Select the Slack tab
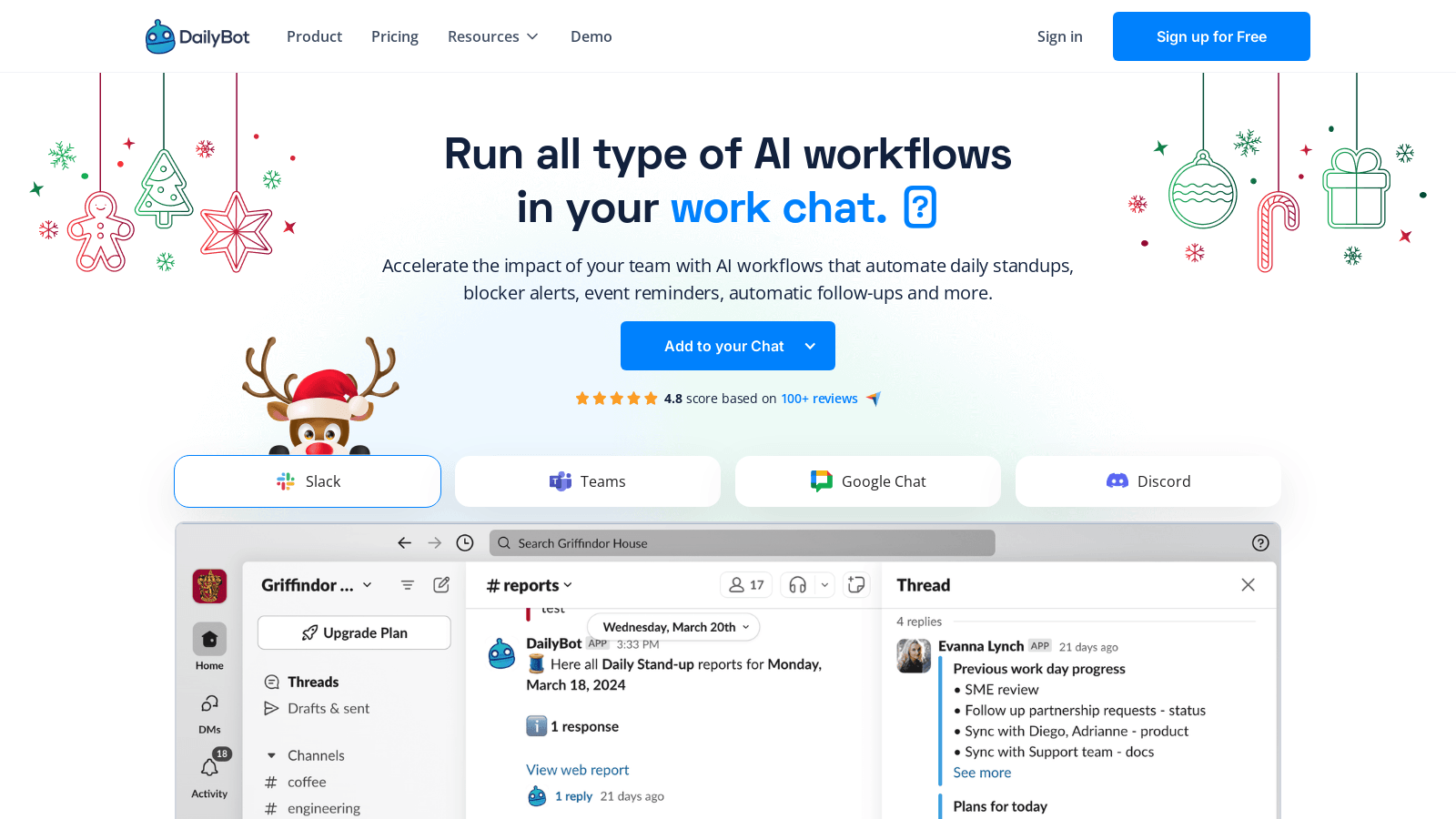1456x819 pixels. [x=308, y=481]
